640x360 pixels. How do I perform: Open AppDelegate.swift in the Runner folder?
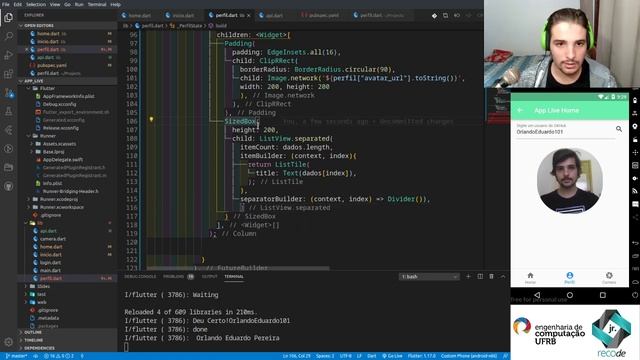[x=62, y=160]
